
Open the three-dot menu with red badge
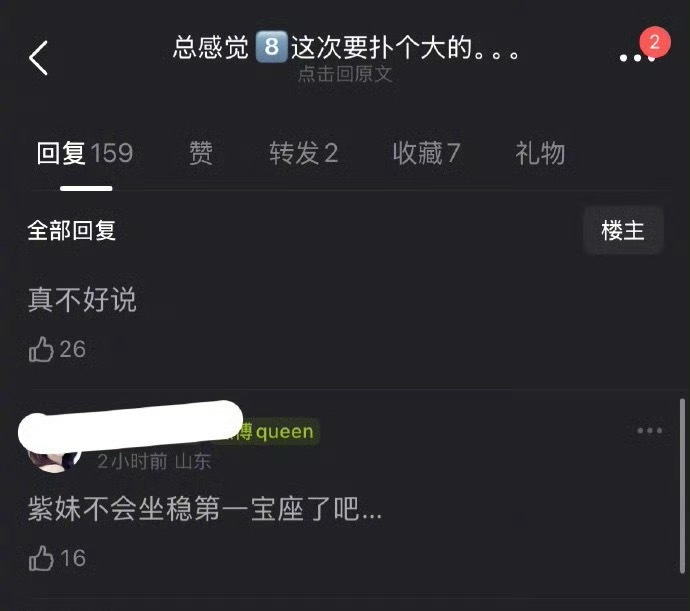[x=638, y=58]
